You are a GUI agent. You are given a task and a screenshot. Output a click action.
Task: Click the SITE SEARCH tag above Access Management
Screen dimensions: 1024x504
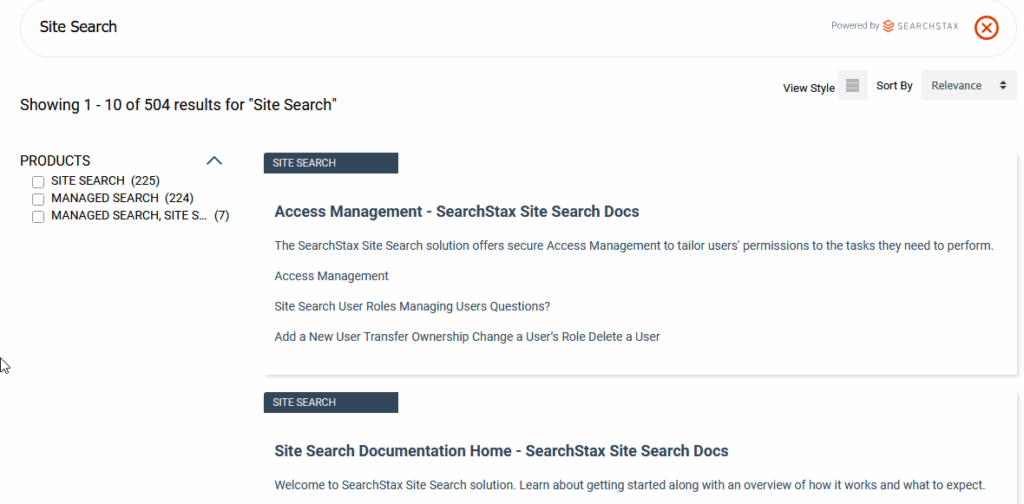pos(330,163)
